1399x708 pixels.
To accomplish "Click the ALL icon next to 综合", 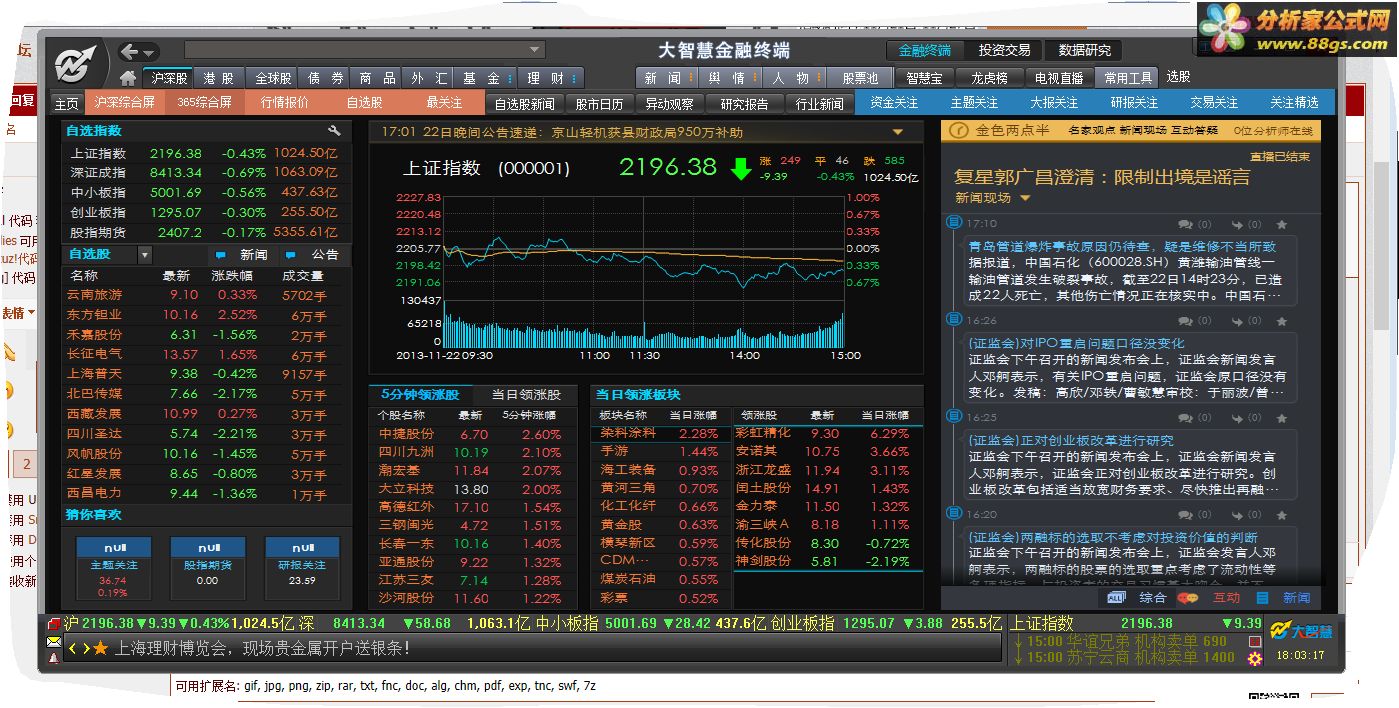I will [x=1117, y=598].
